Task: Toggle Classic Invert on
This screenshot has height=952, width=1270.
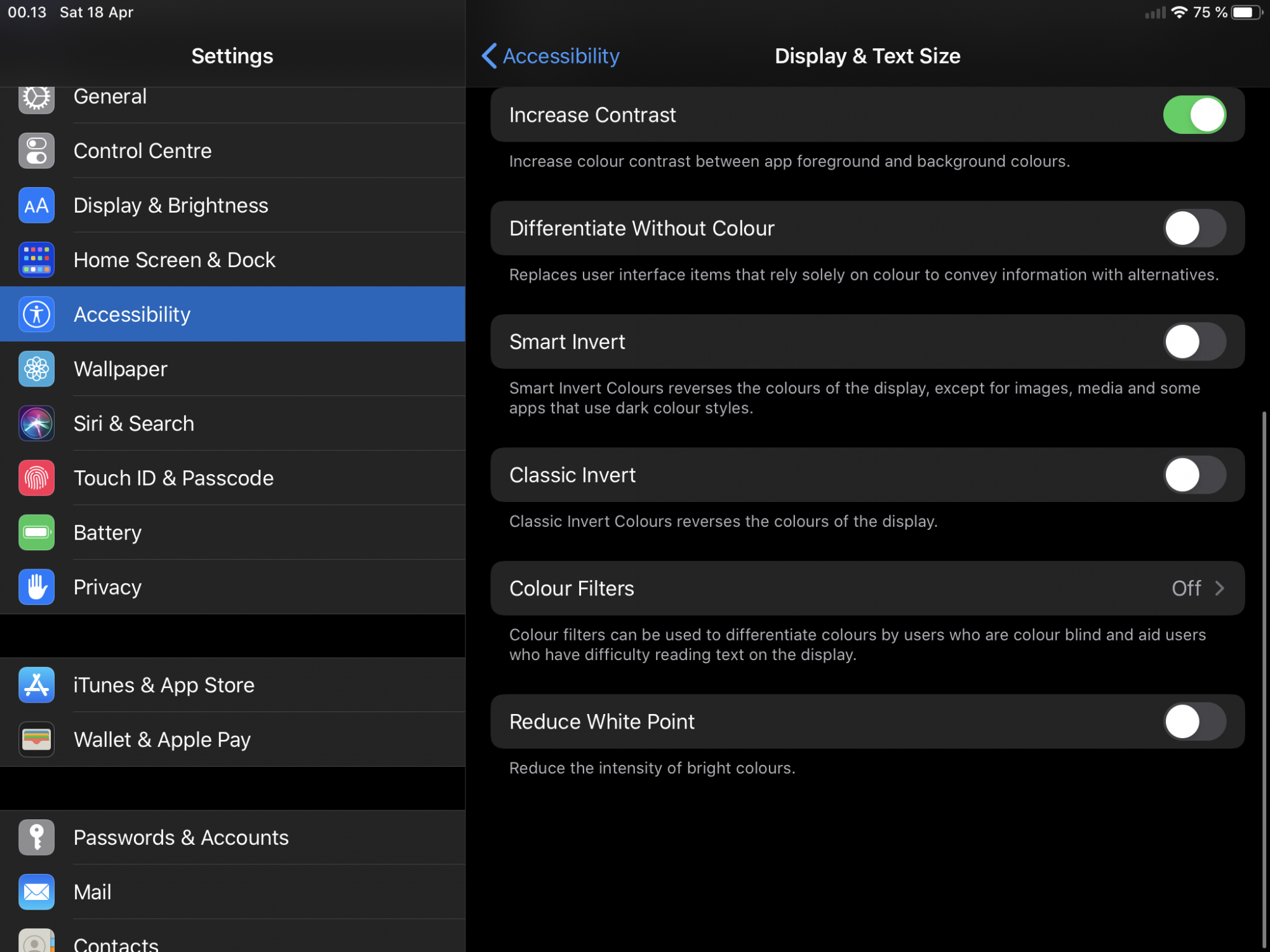Action: click(x=1194, y=475)
